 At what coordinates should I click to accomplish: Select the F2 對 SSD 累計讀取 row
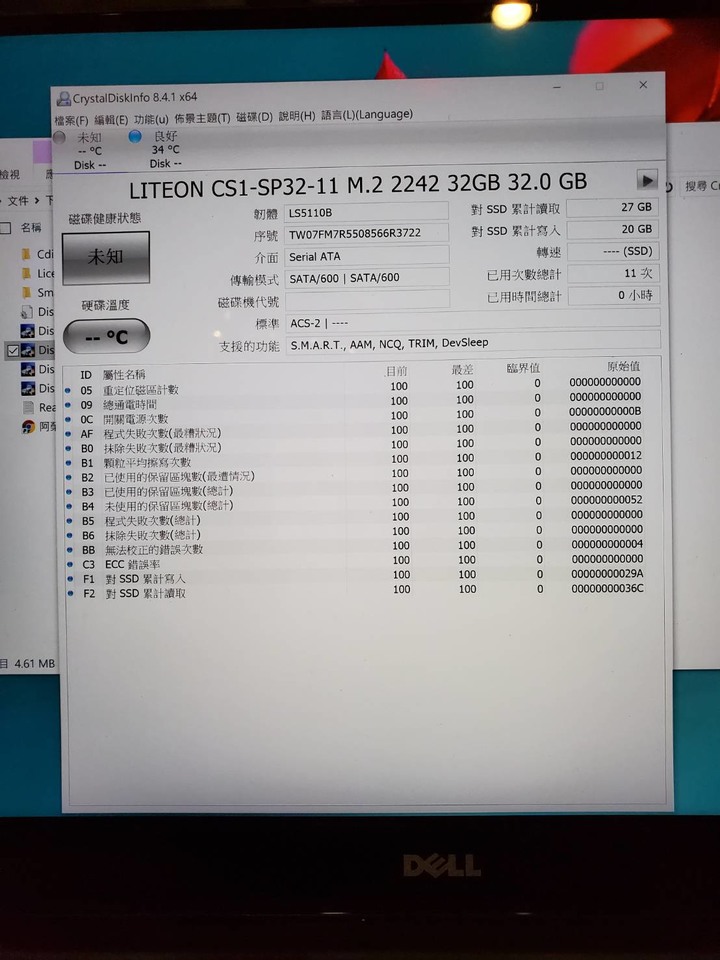click(x=355, y=592)
